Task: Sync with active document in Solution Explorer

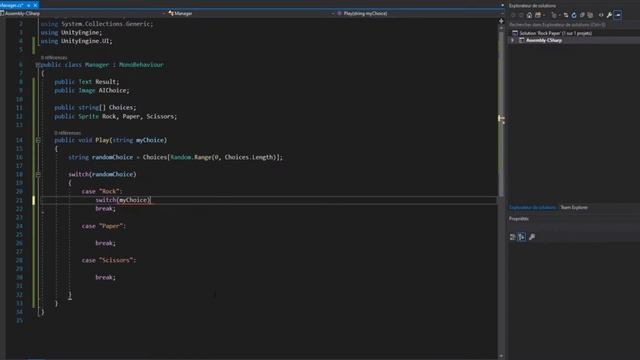Action: point(566,15)
